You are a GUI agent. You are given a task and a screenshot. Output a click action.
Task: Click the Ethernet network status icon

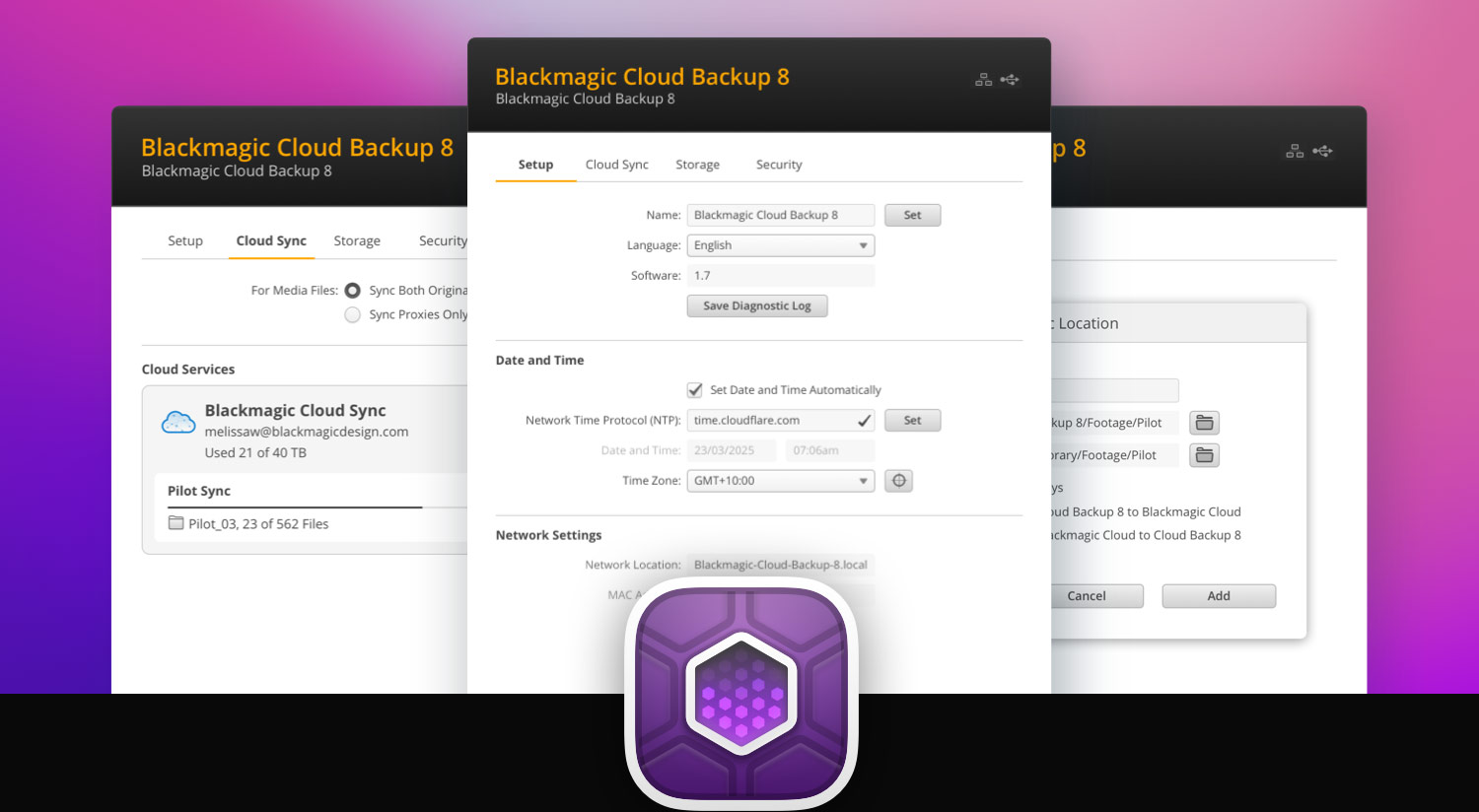coord(983,80)
